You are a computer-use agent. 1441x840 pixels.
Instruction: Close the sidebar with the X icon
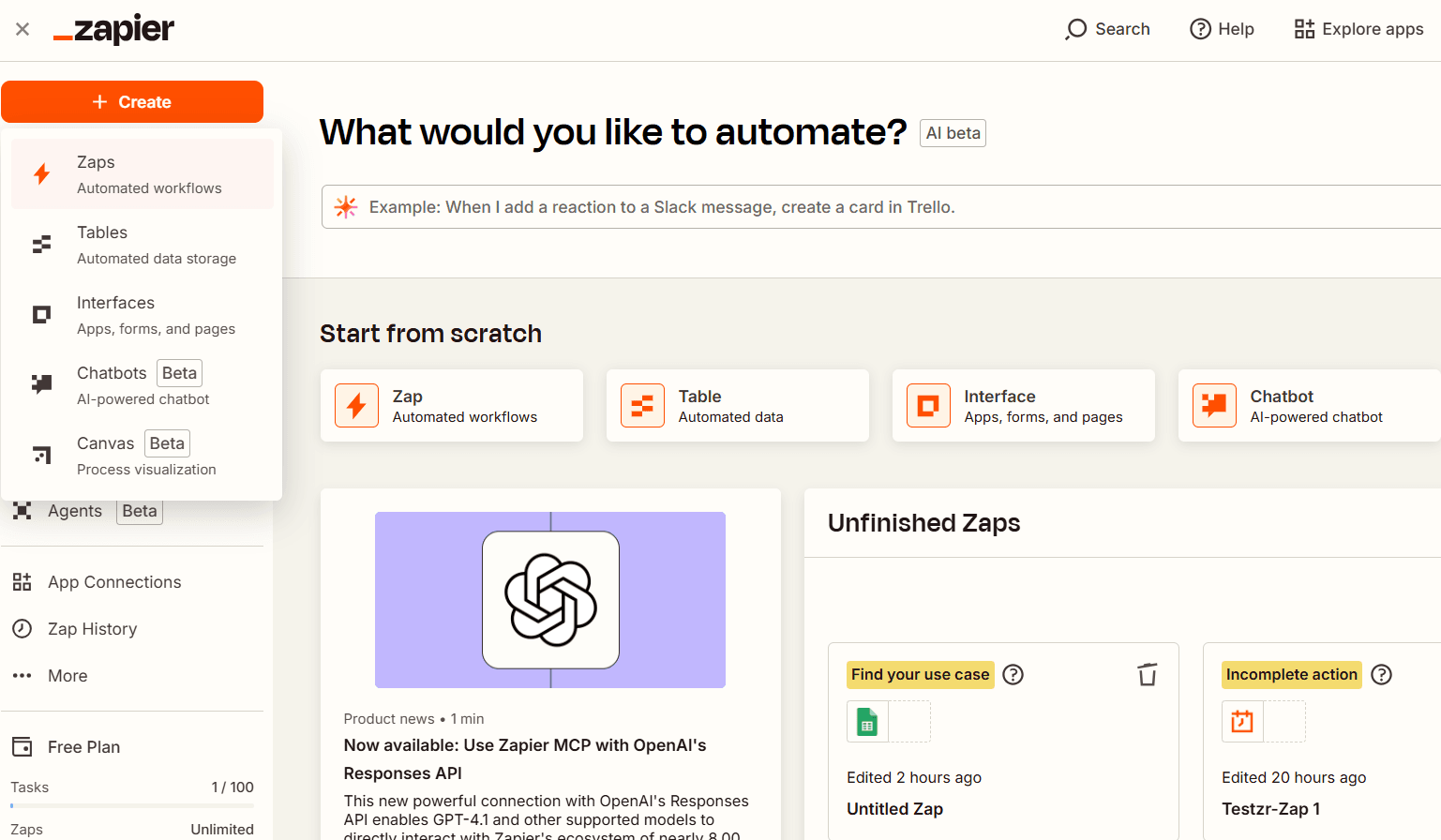pyautogui.click(x=23, y=29)
